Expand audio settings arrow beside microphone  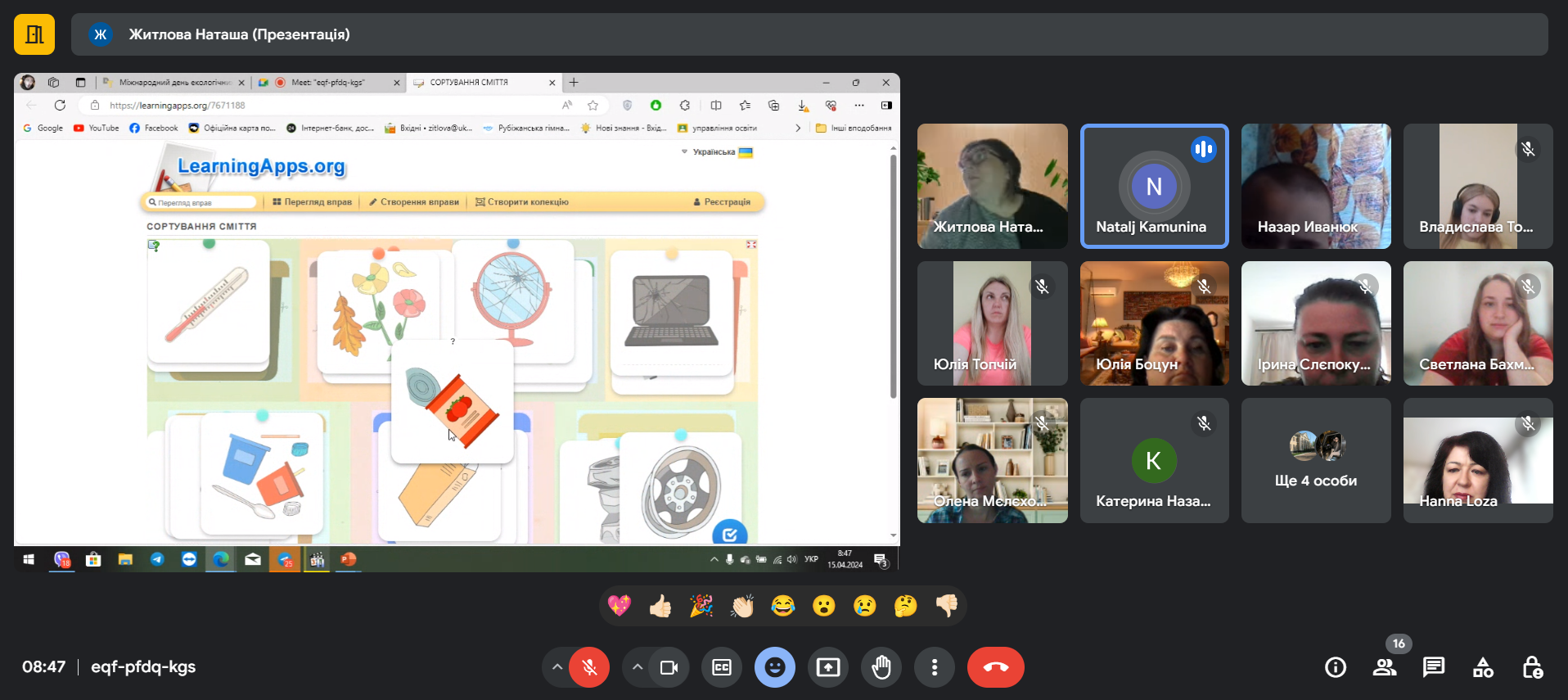[x=557, y=667]
